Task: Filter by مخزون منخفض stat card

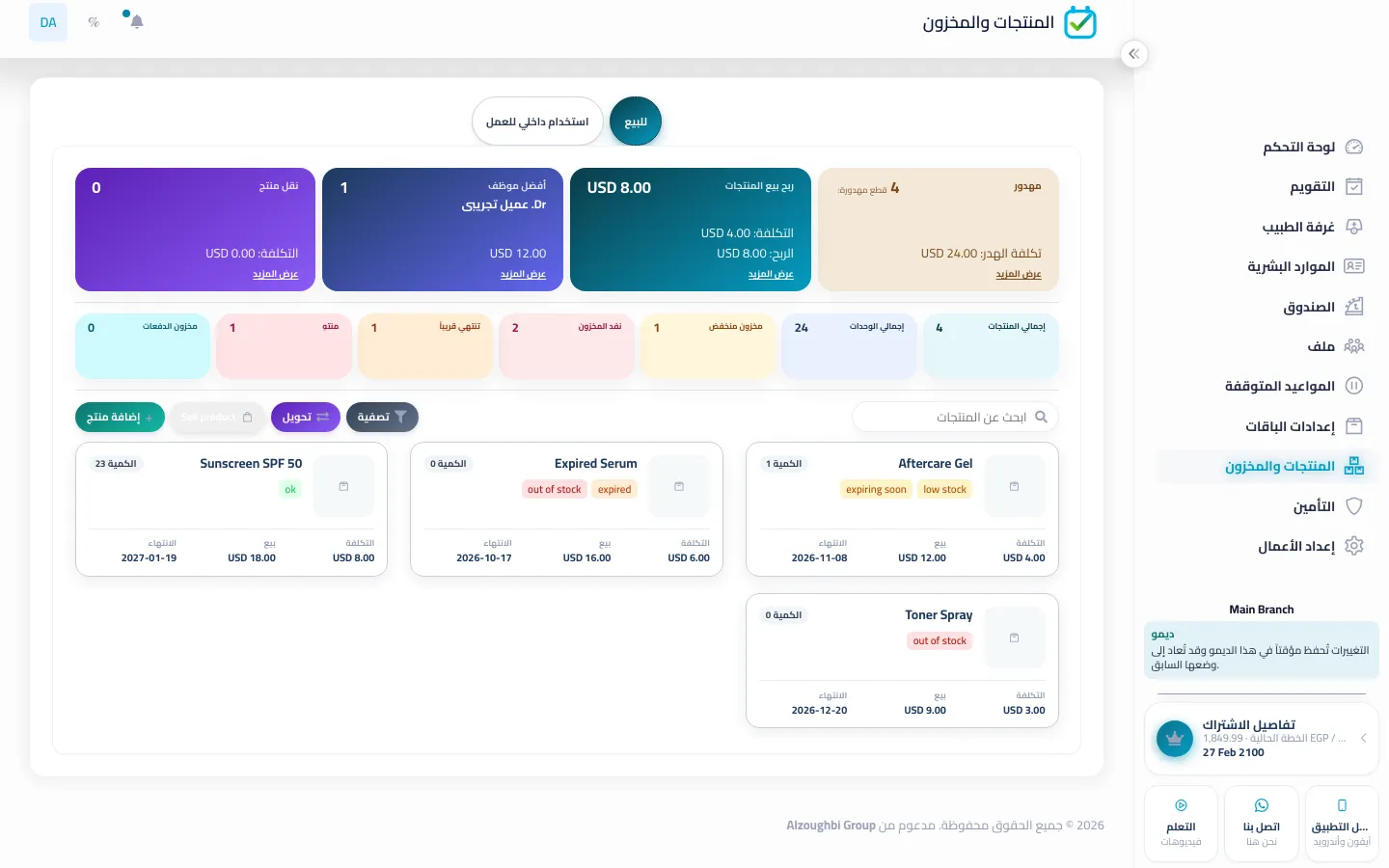Action: click(708, 345)
